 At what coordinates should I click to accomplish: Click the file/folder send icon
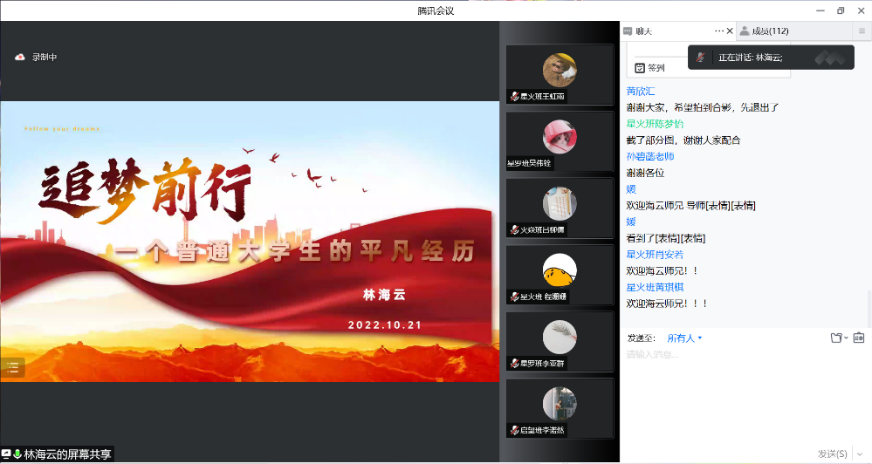click(x=835, y=338)
